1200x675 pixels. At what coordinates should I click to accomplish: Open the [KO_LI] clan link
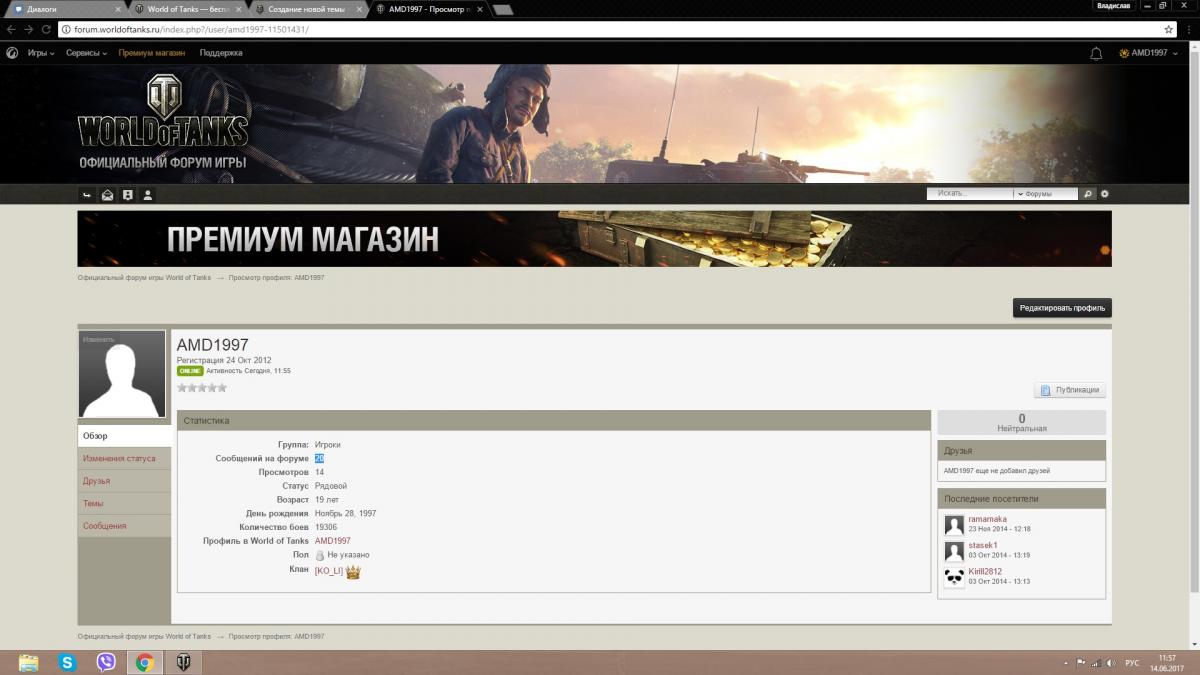coord(329,571)
